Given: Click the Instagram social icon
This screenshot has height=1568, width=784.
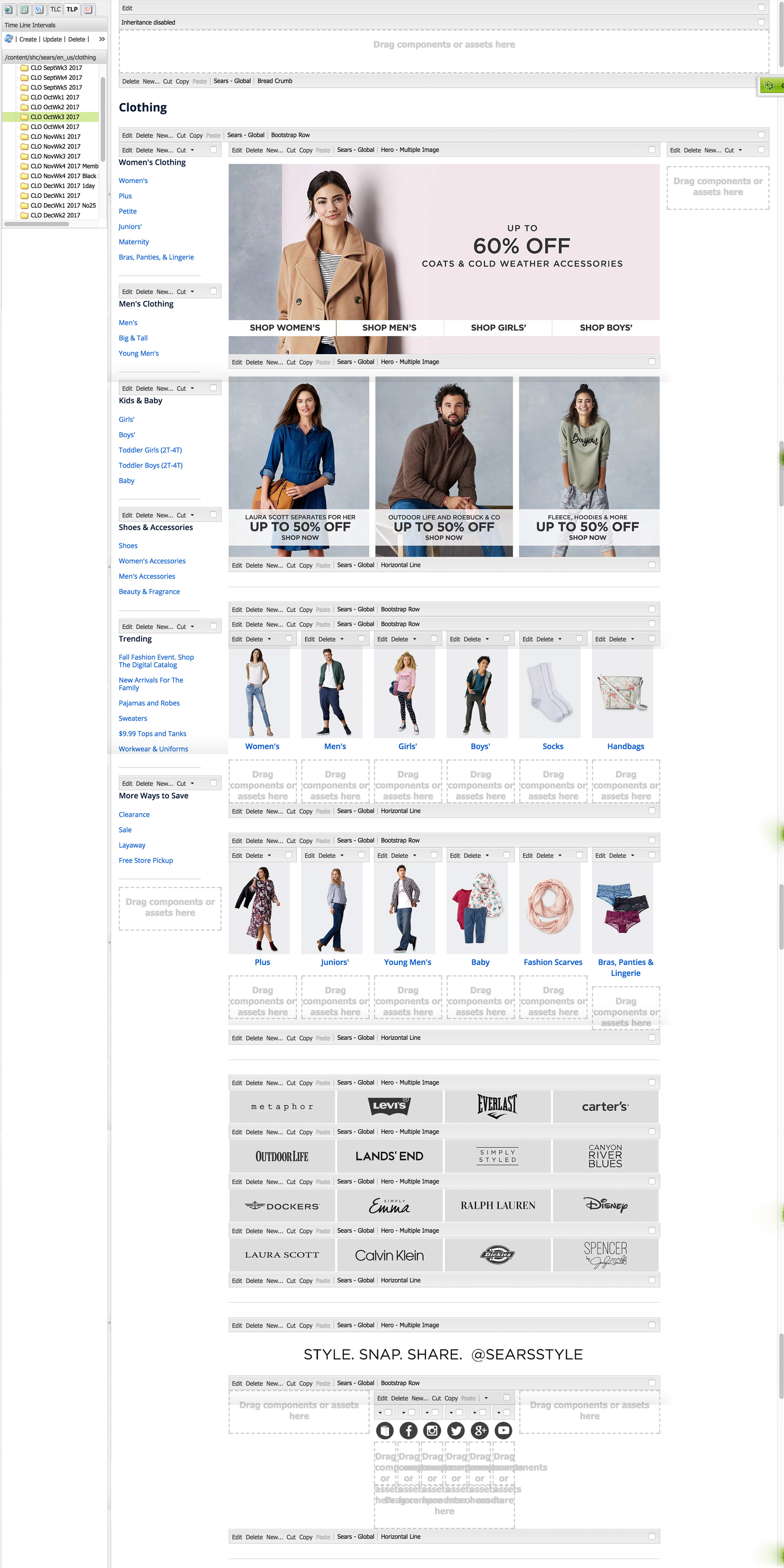Looking at the screenshot, I should click(432, 1430).
